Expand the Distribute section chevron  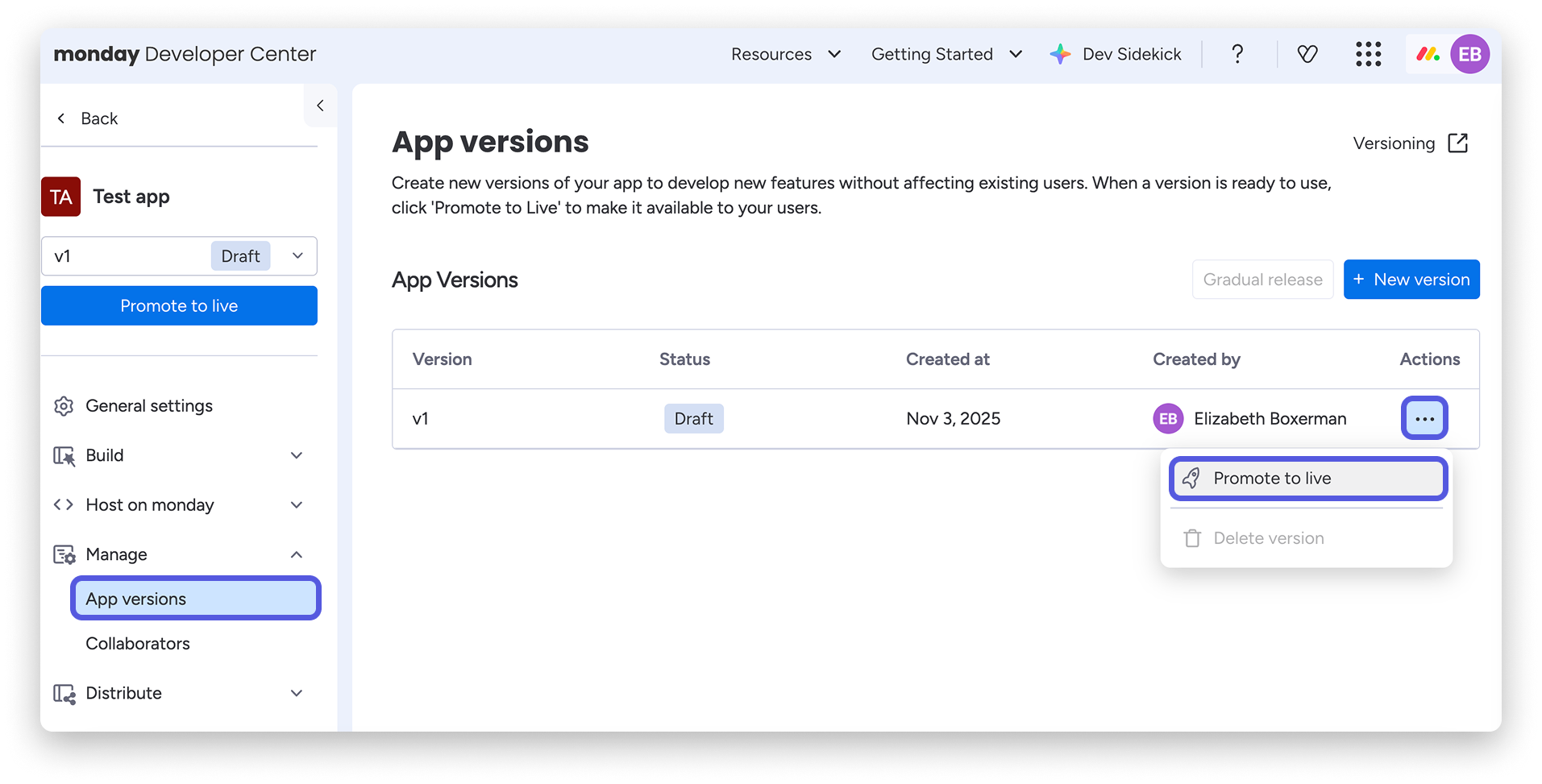point(297,694)
